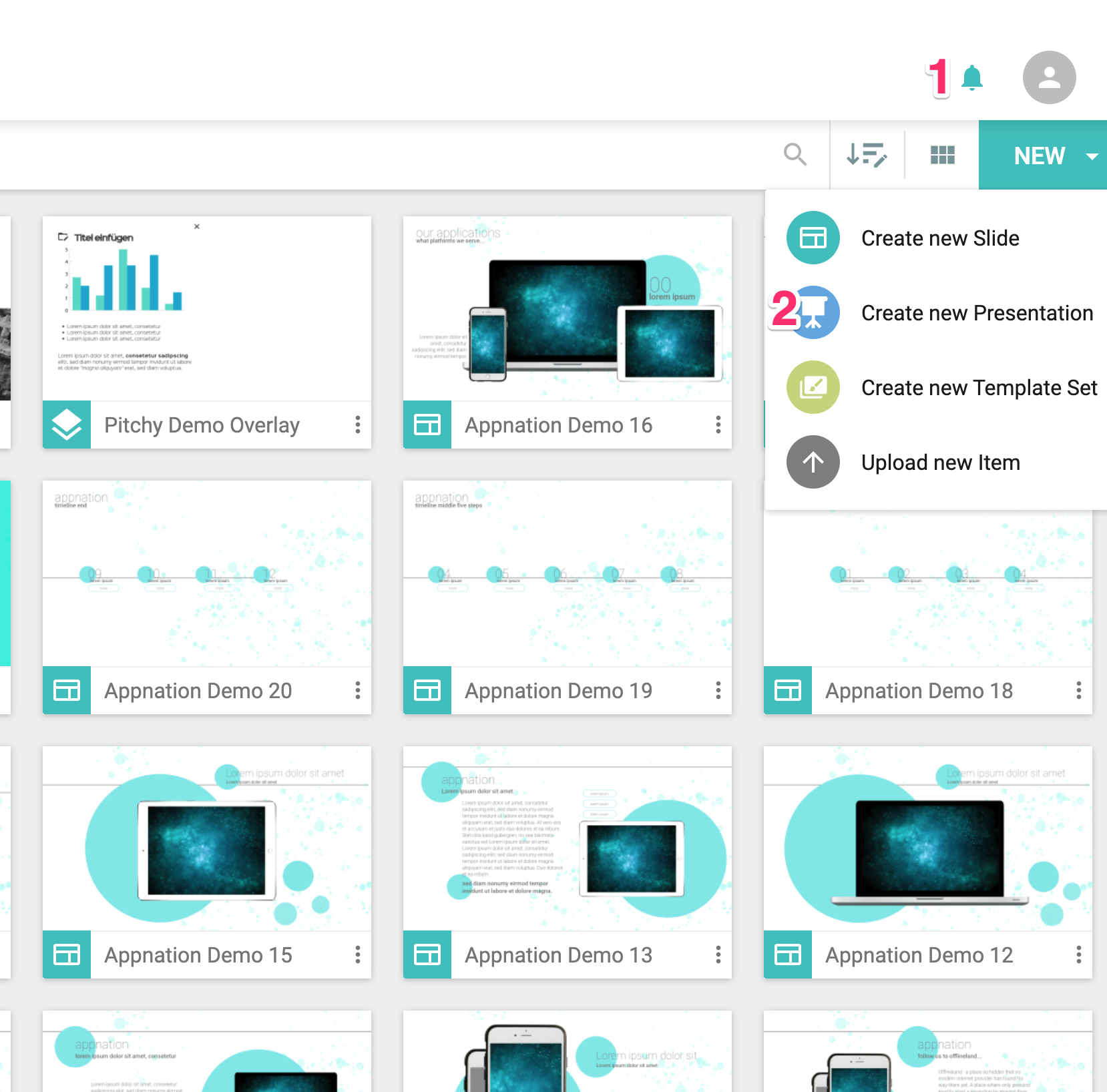Viewport: 1107px width, 1092px height.
Task: Click Appnation Demo 13 title
Action: (558, 955)
